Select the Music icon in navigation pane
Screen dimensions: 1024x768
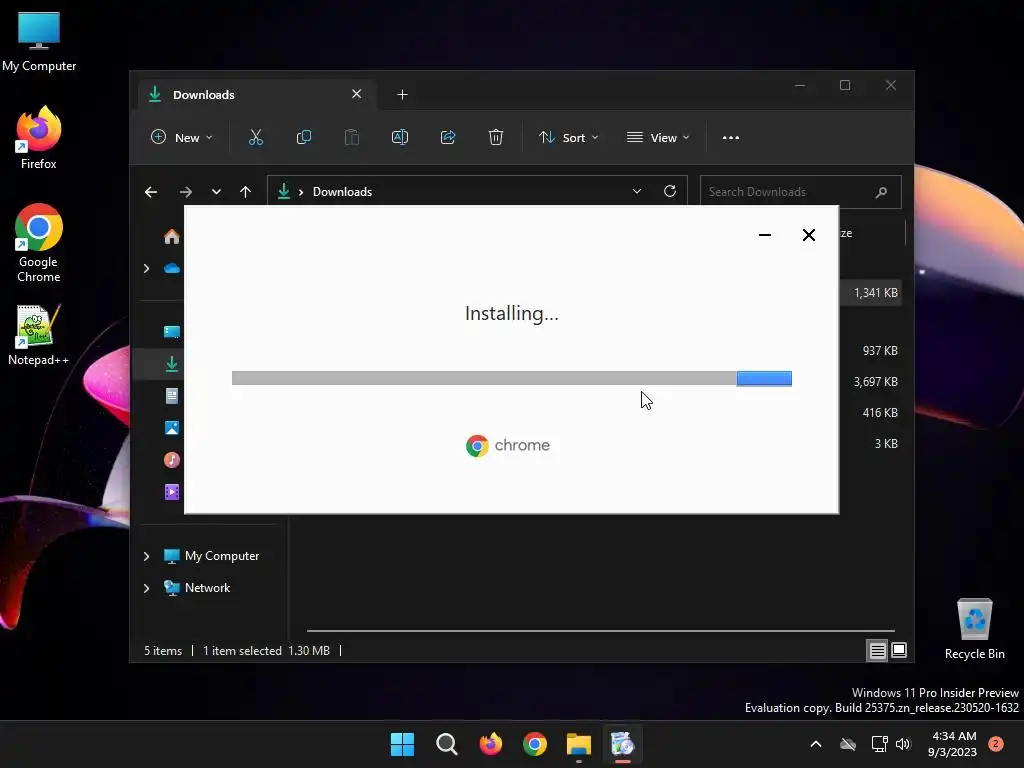[172, 460]
